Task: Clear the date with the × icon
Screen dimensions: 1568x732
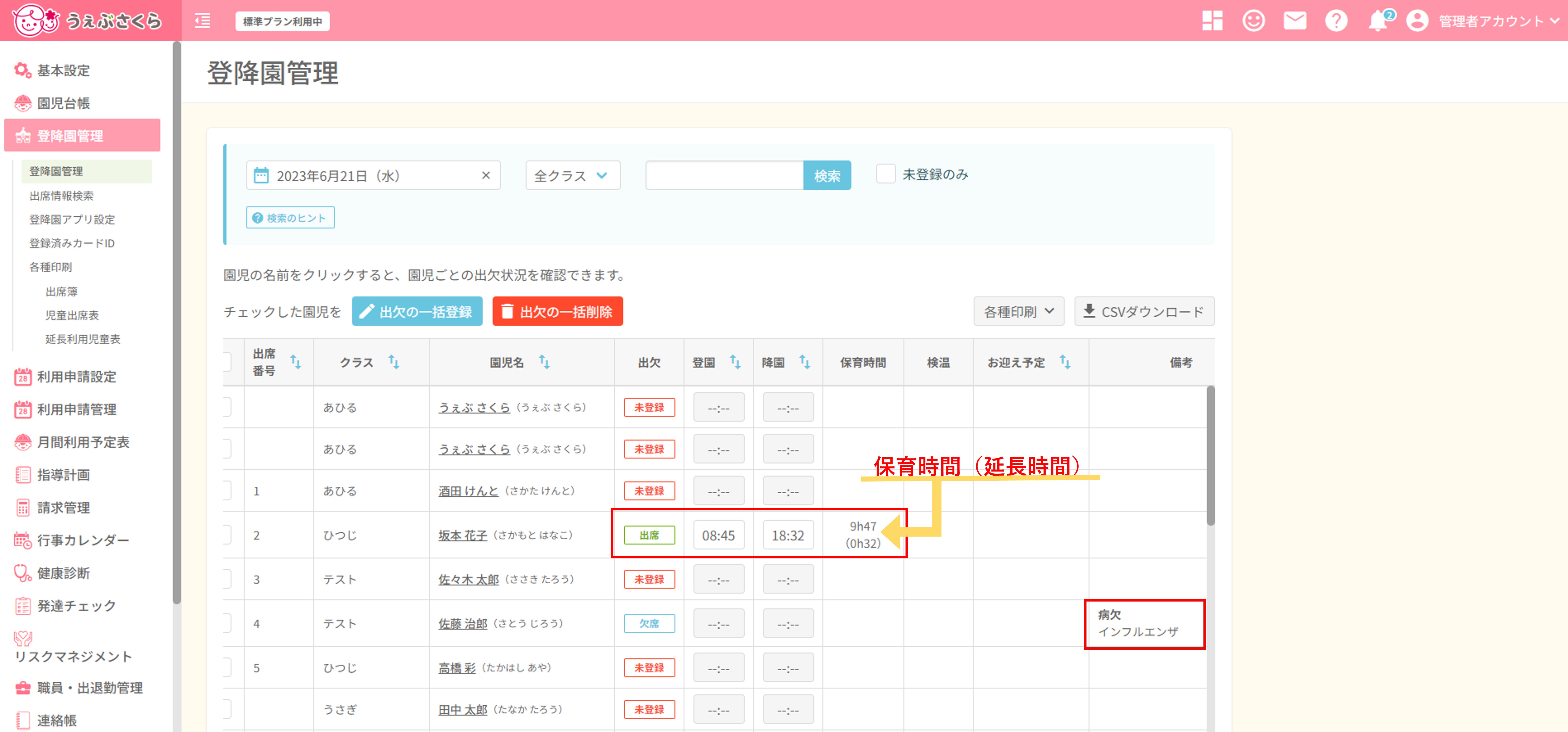Action: (486, 175)
